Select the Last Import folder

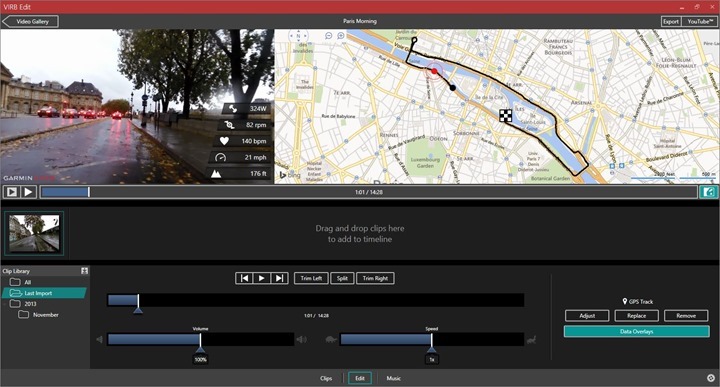point(44,293)
